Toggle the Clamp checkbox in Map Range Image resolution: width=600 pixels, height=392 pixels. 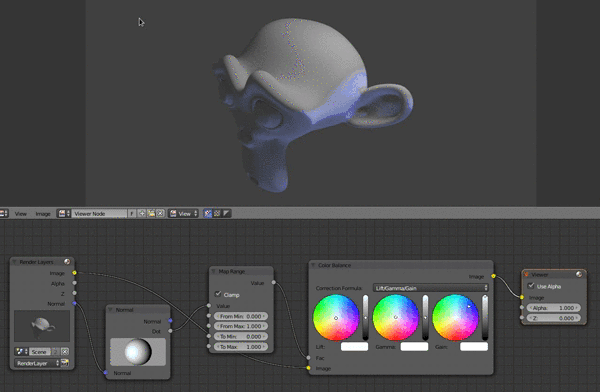point(218,294)
